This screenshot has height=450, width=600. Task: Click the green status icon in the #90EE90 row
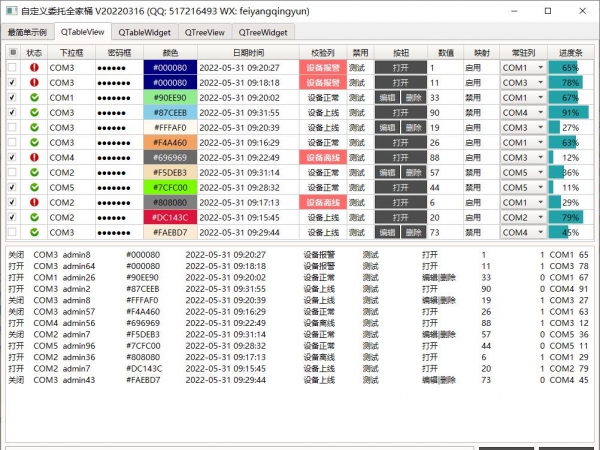click(34, 98)
